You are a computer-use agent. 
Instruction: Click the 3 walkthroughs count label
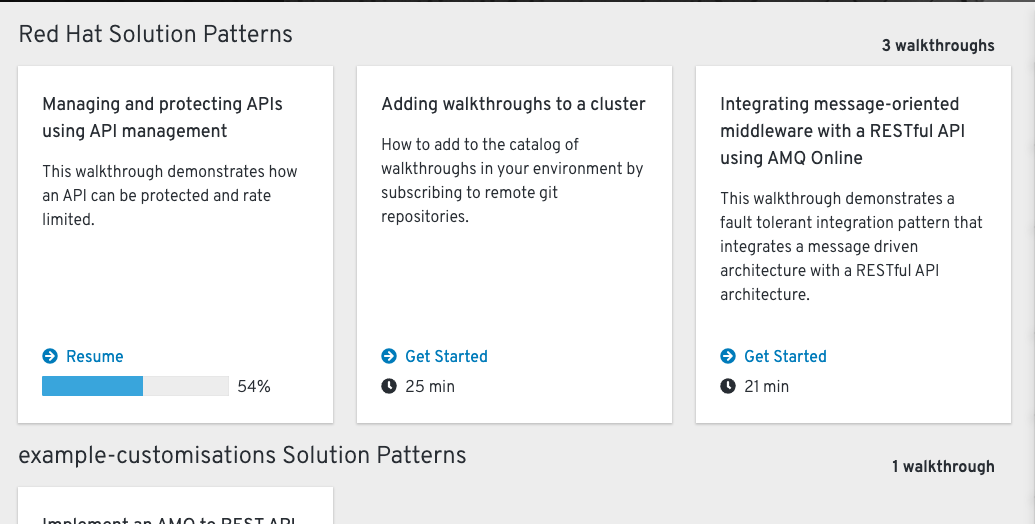pyautogui.click(x=938, y=46)
